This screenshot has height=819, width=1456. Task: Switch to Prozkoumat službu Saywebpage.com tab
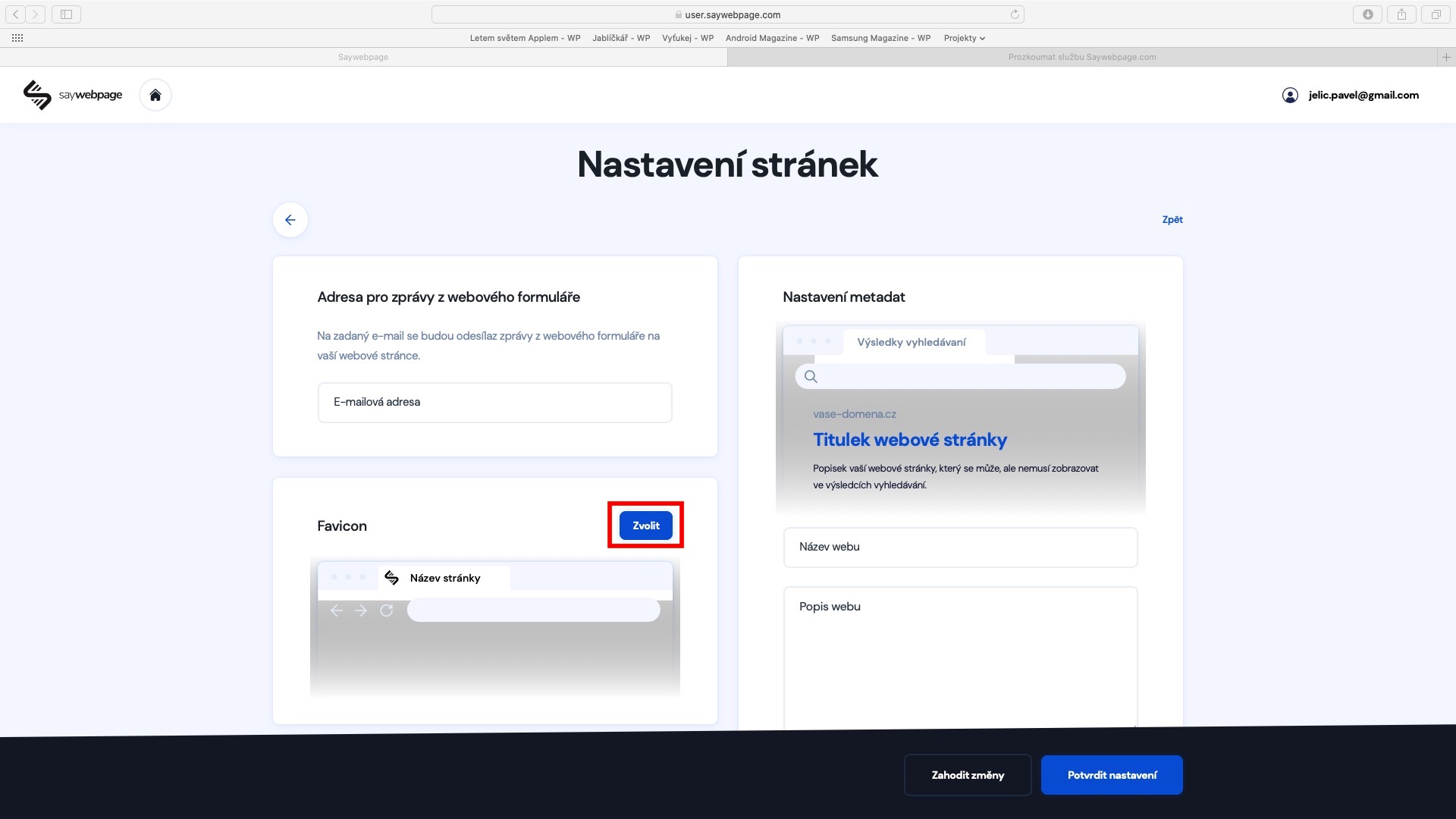tap(1081, 57)
